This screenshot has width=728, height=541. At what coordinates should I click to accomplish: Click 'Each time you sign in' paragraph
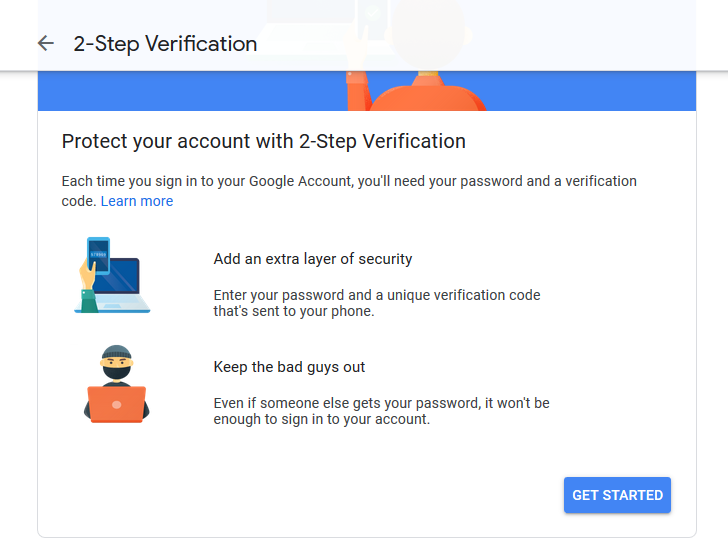point(348,182)
